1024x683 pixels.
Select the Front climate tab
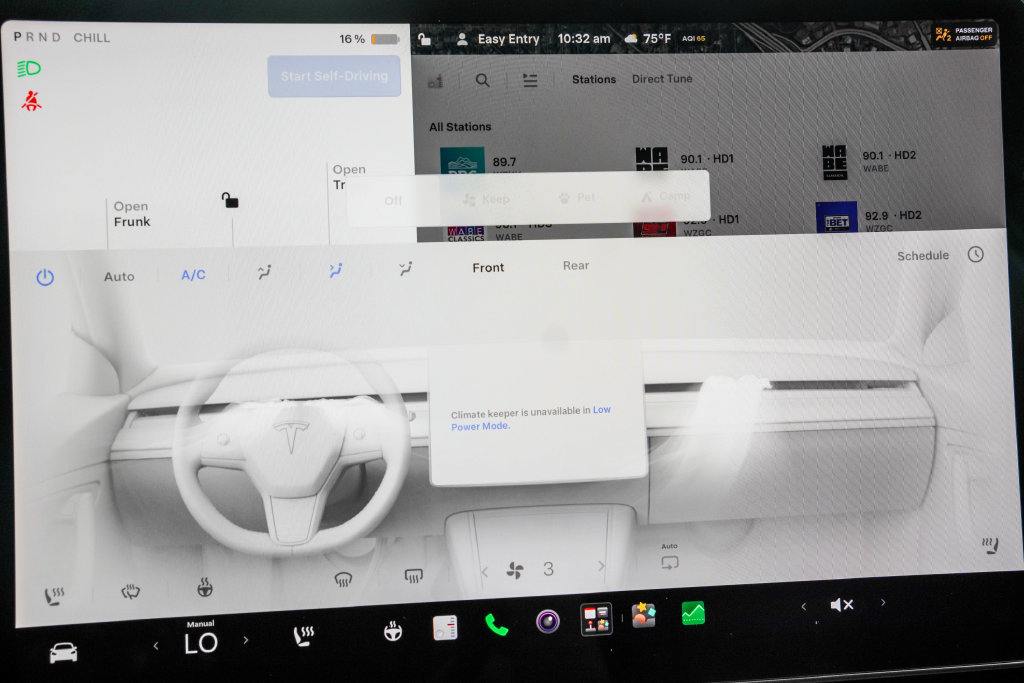click(x=488, y=267)
